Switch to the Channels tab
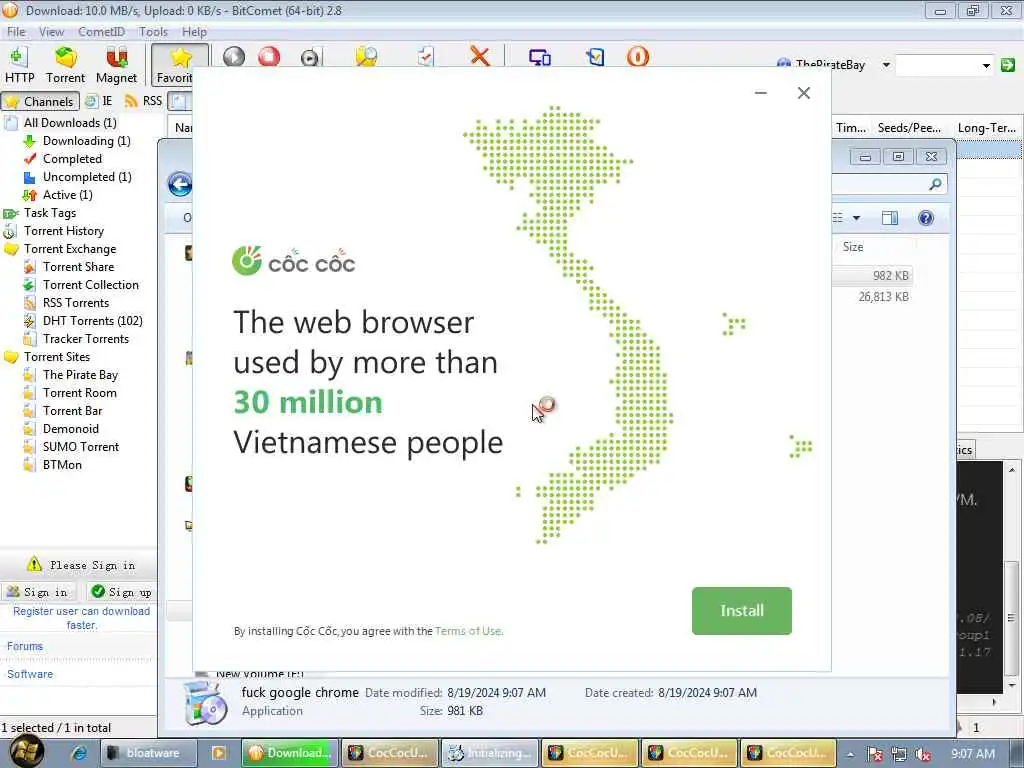1024x768 pixels. (40, 101)
